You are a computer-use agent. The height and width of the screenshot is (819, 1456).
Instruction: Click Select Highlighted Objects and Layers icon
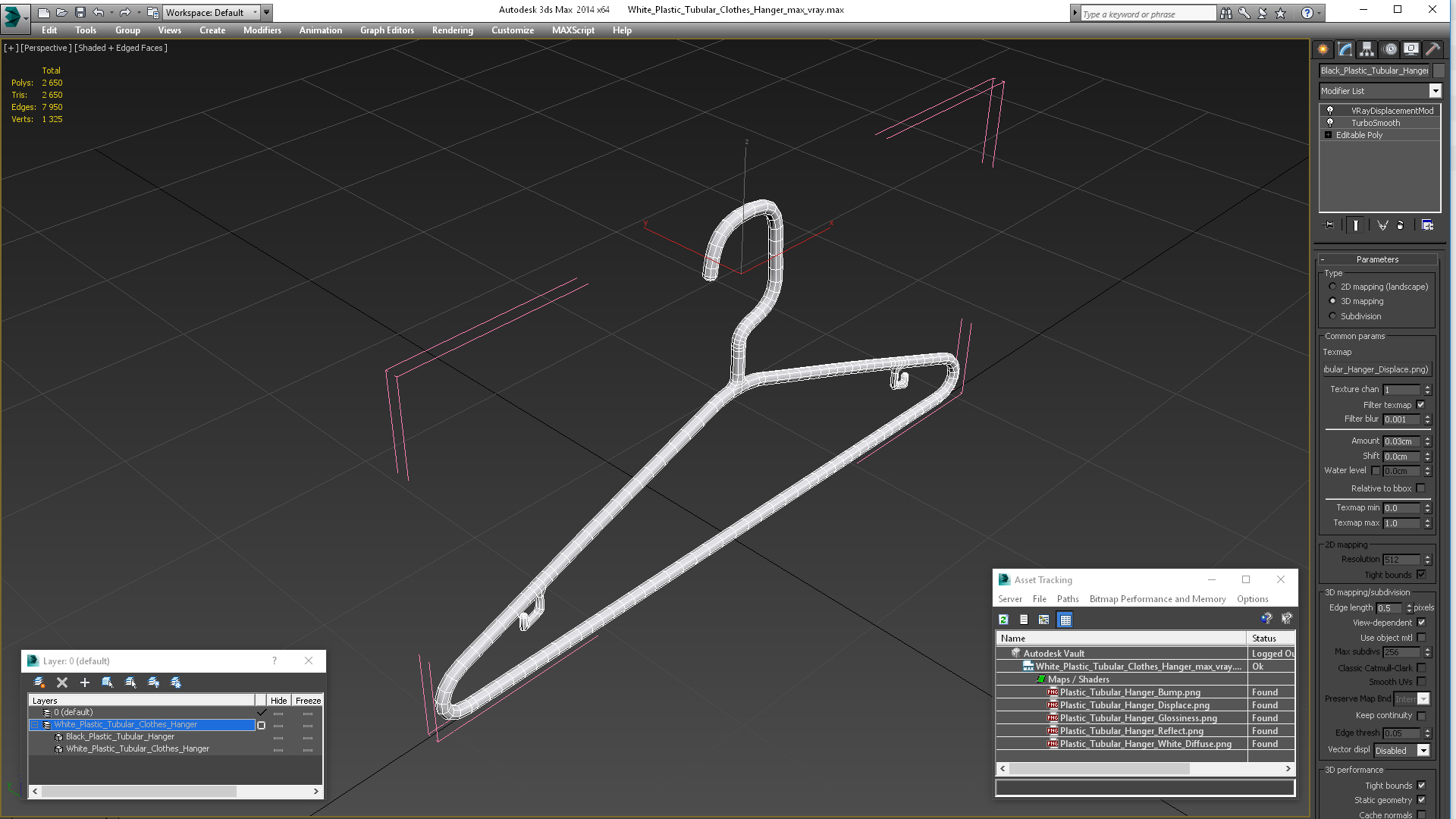tap(108, 682)
